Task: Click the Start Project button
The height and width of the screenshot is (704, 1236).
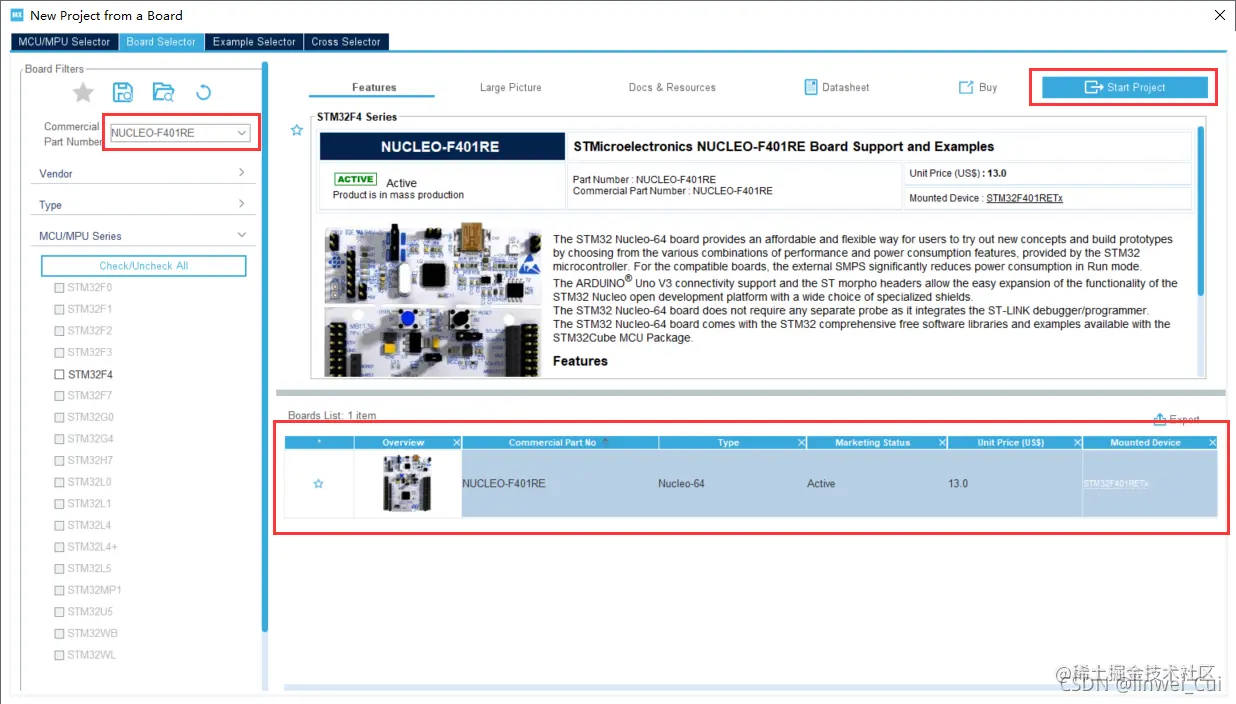Action: pyautogui.click(x=1125, y=87)
